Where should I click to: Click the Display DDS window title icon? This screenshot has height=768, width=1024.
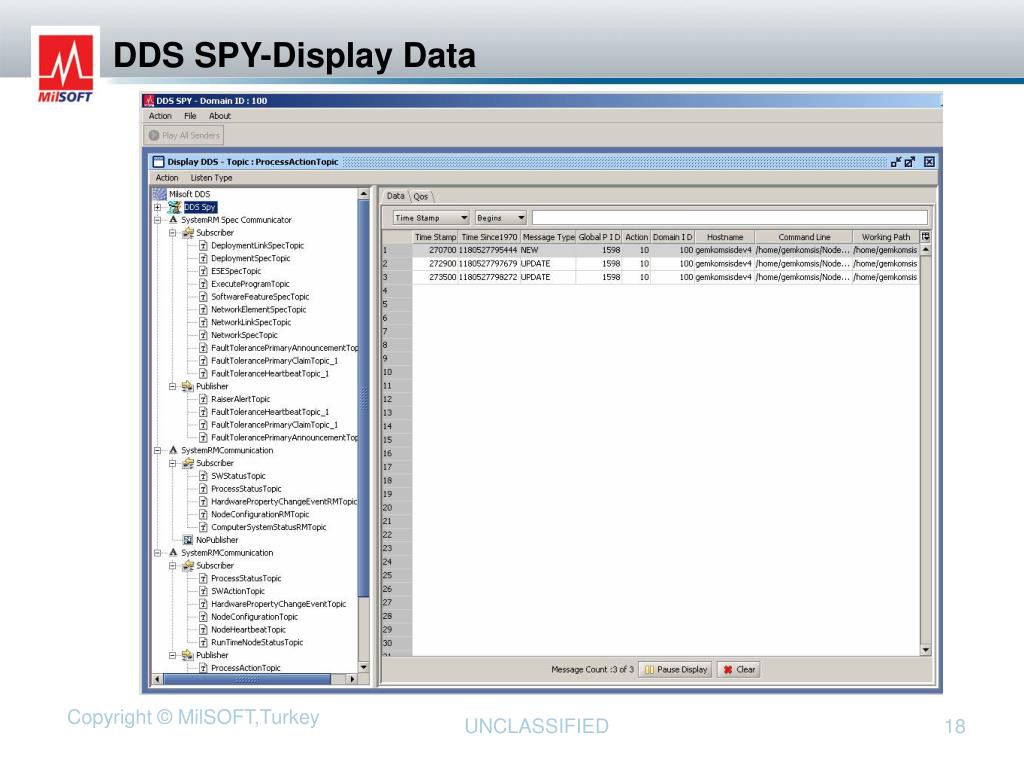coord(158,162)
